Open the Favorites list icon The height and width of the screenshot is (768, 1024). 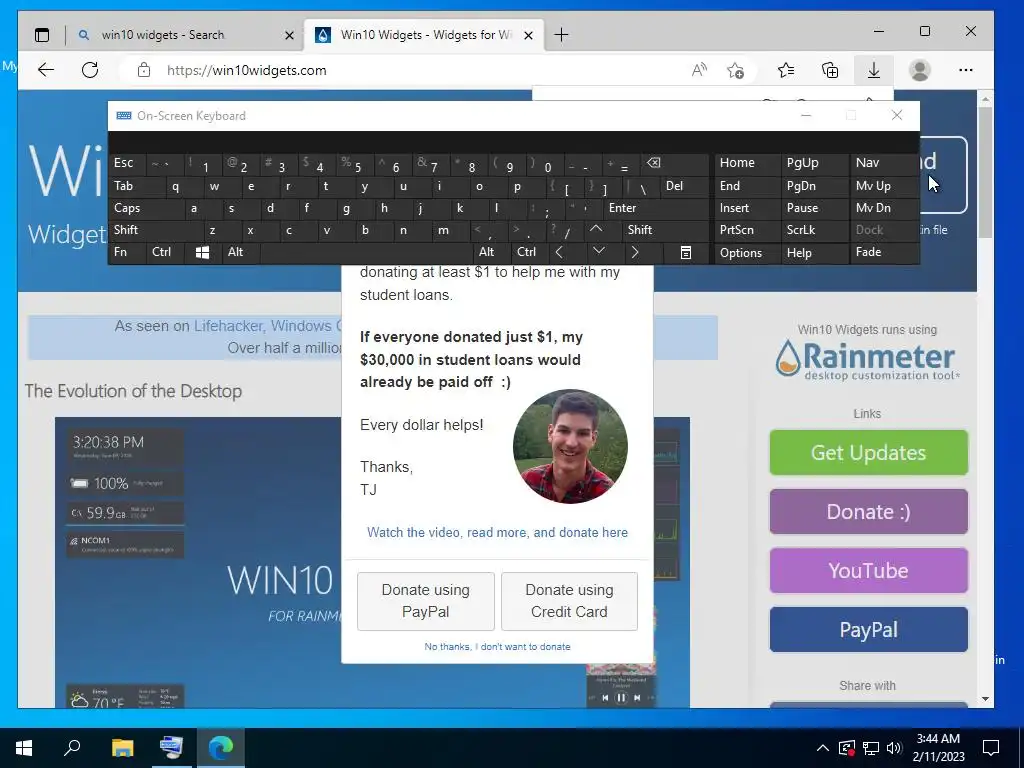pyautogui.click(x=786, y=70)
